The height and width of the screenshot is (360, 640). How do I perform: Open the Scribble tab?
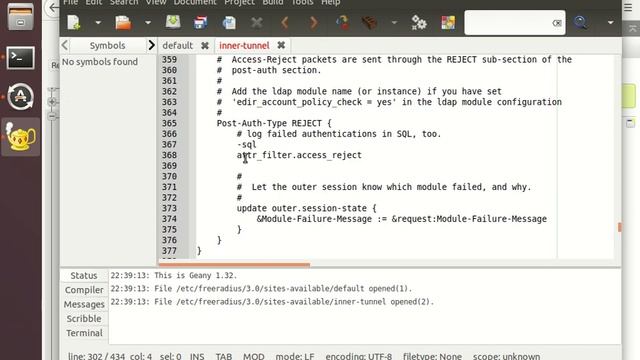pos(84,318)
